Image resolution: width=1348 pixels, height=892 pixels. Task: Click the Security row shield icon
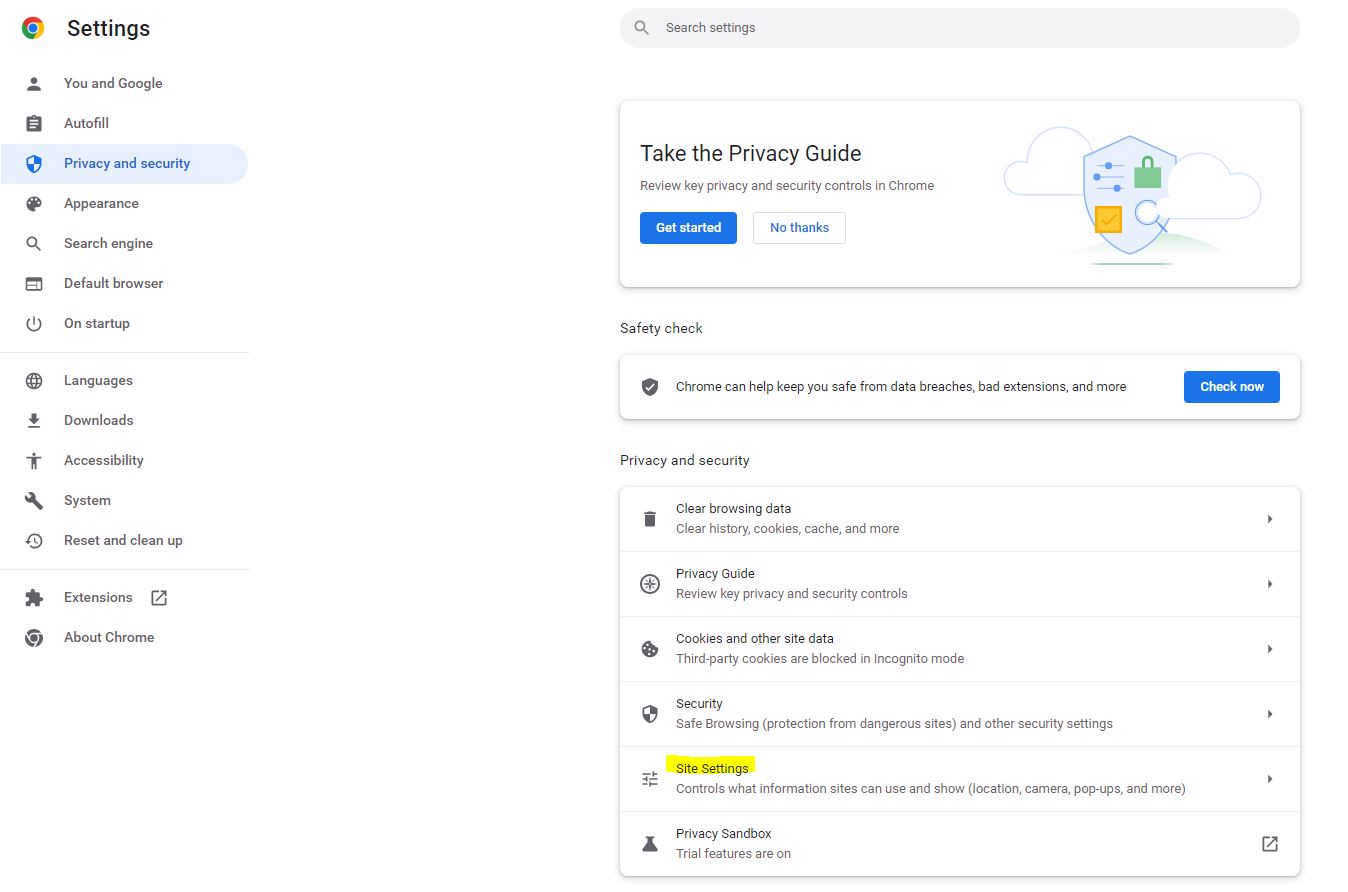[x=650, y=714]
